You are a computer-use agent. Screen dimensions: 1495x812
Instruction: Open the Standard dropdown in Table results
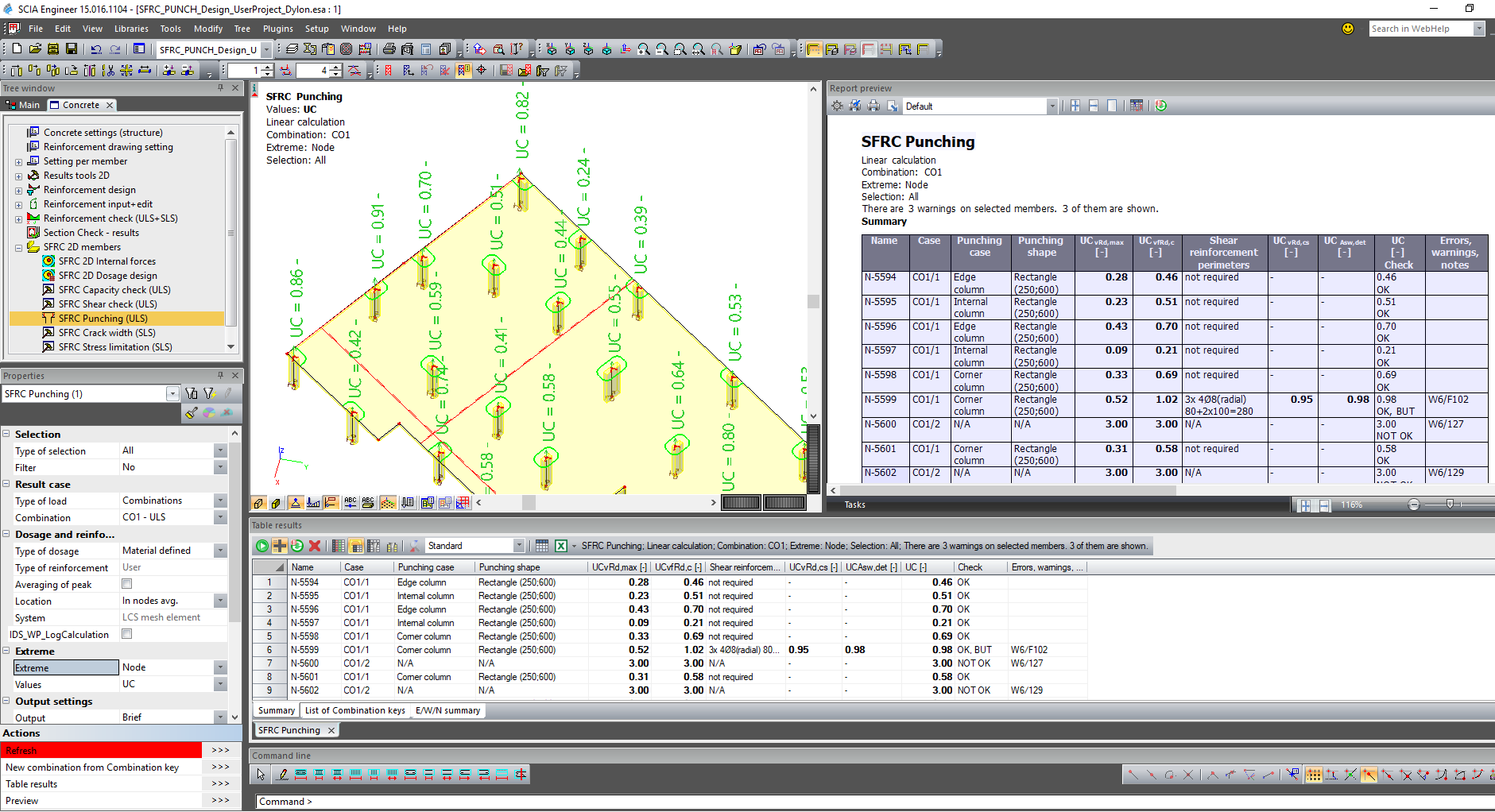tap(518, 546)
